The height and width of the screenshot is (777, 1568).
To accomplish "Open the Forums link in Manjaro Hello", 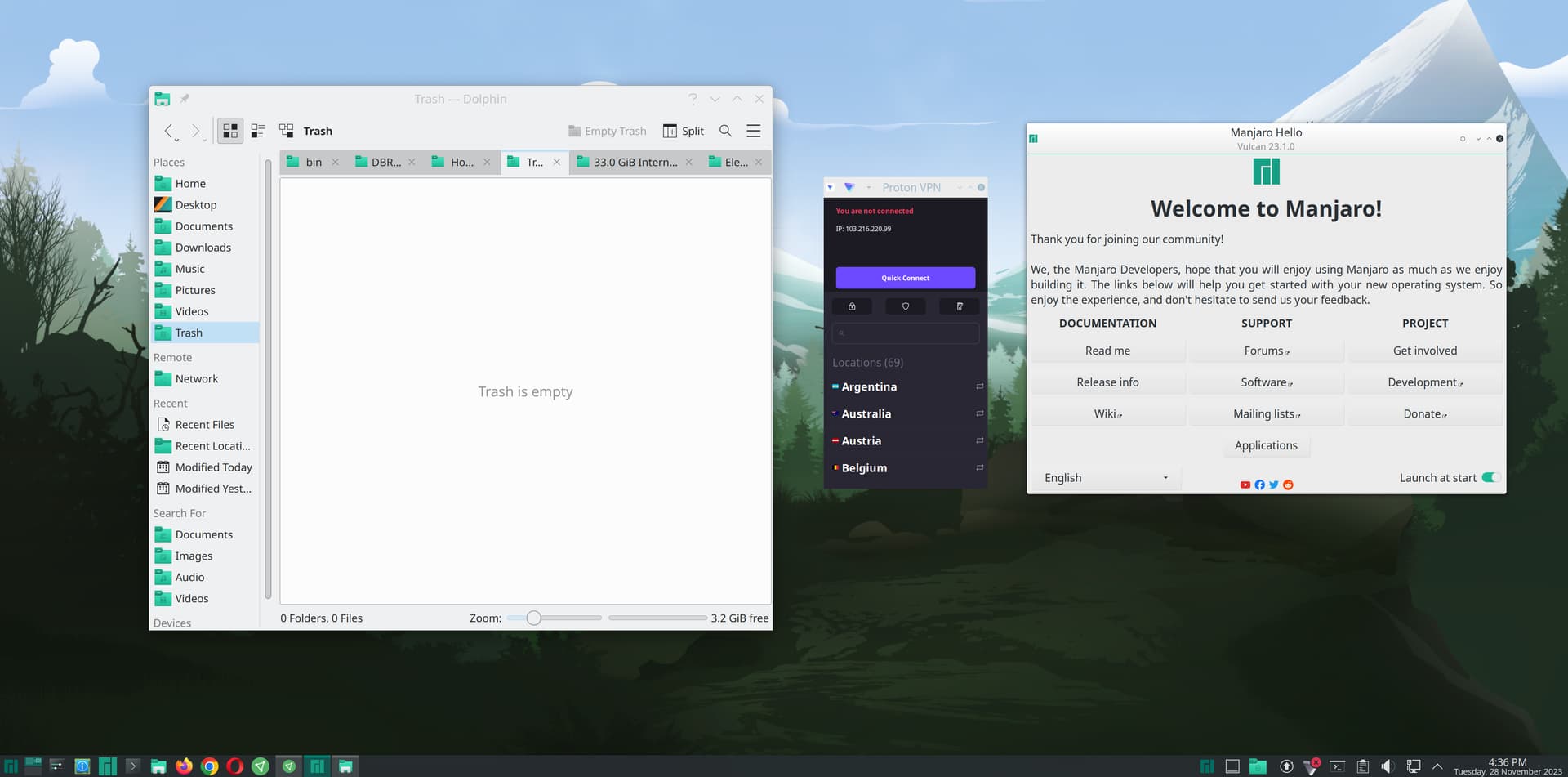I will click(1265, 351).
